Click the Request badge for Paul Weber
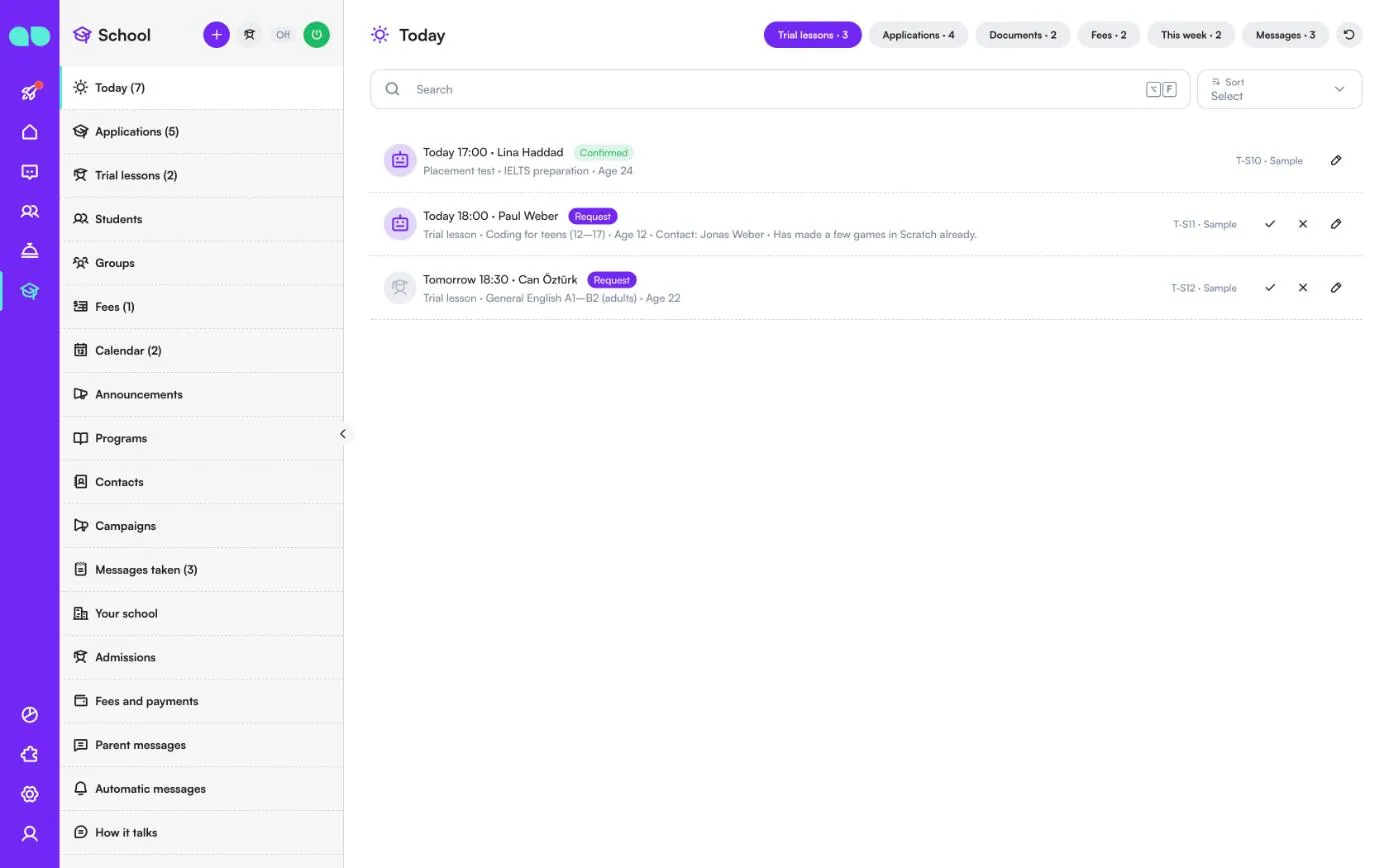This screenshot has width=1389, height=868. [593, 216]
